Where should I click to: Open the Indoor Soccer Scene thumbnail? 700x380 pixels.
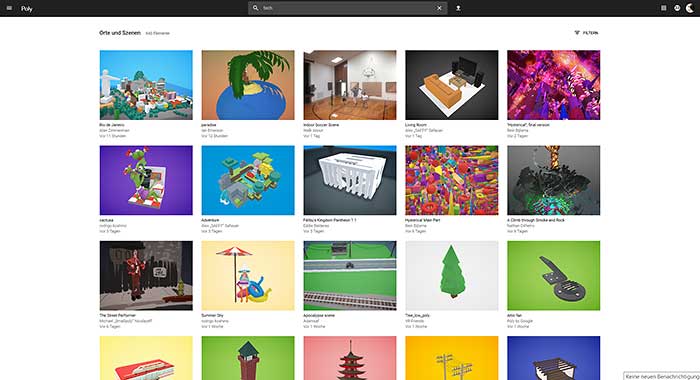point(350,85)
